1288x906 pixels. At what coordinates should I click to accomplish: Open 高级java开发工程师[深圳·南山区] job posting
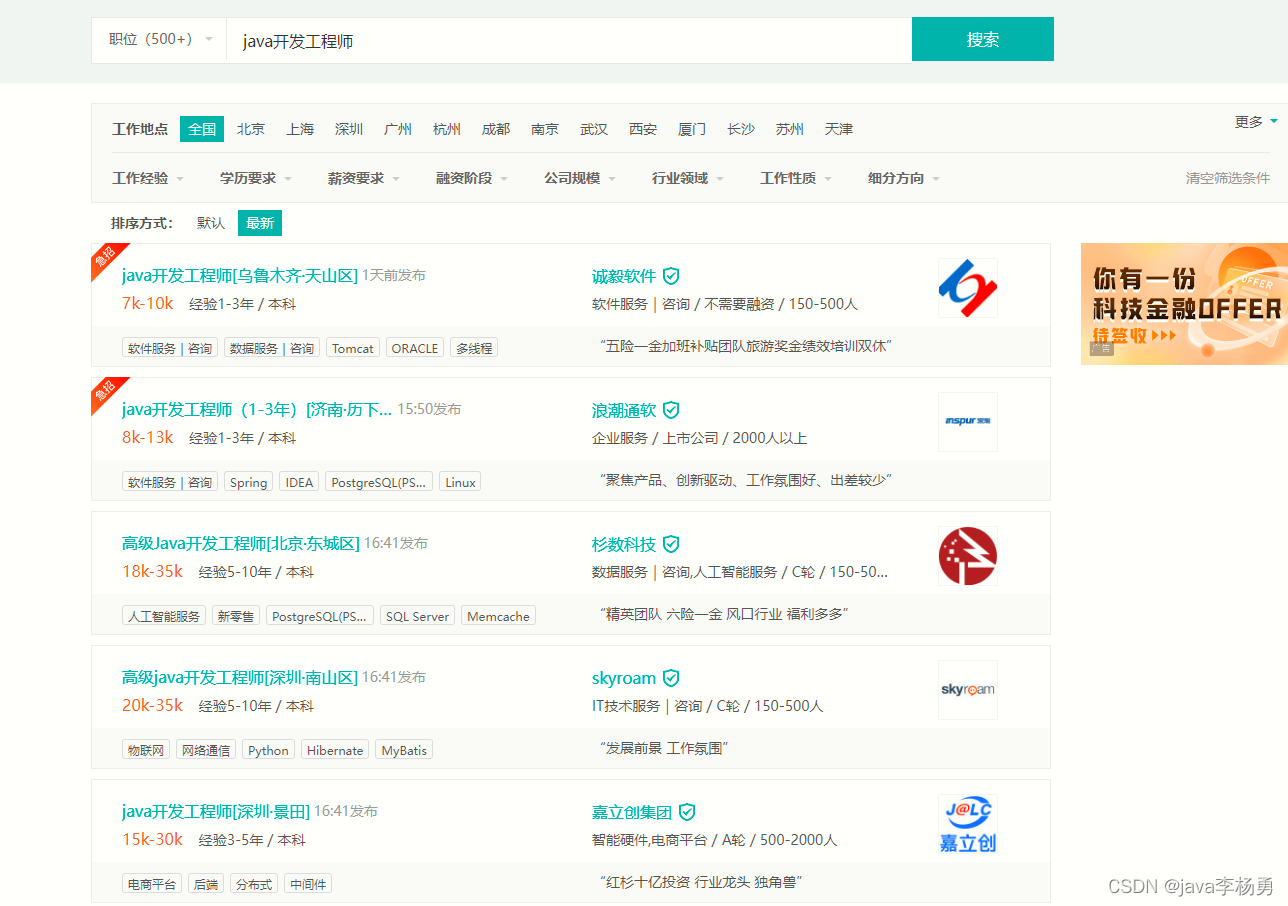240,677
